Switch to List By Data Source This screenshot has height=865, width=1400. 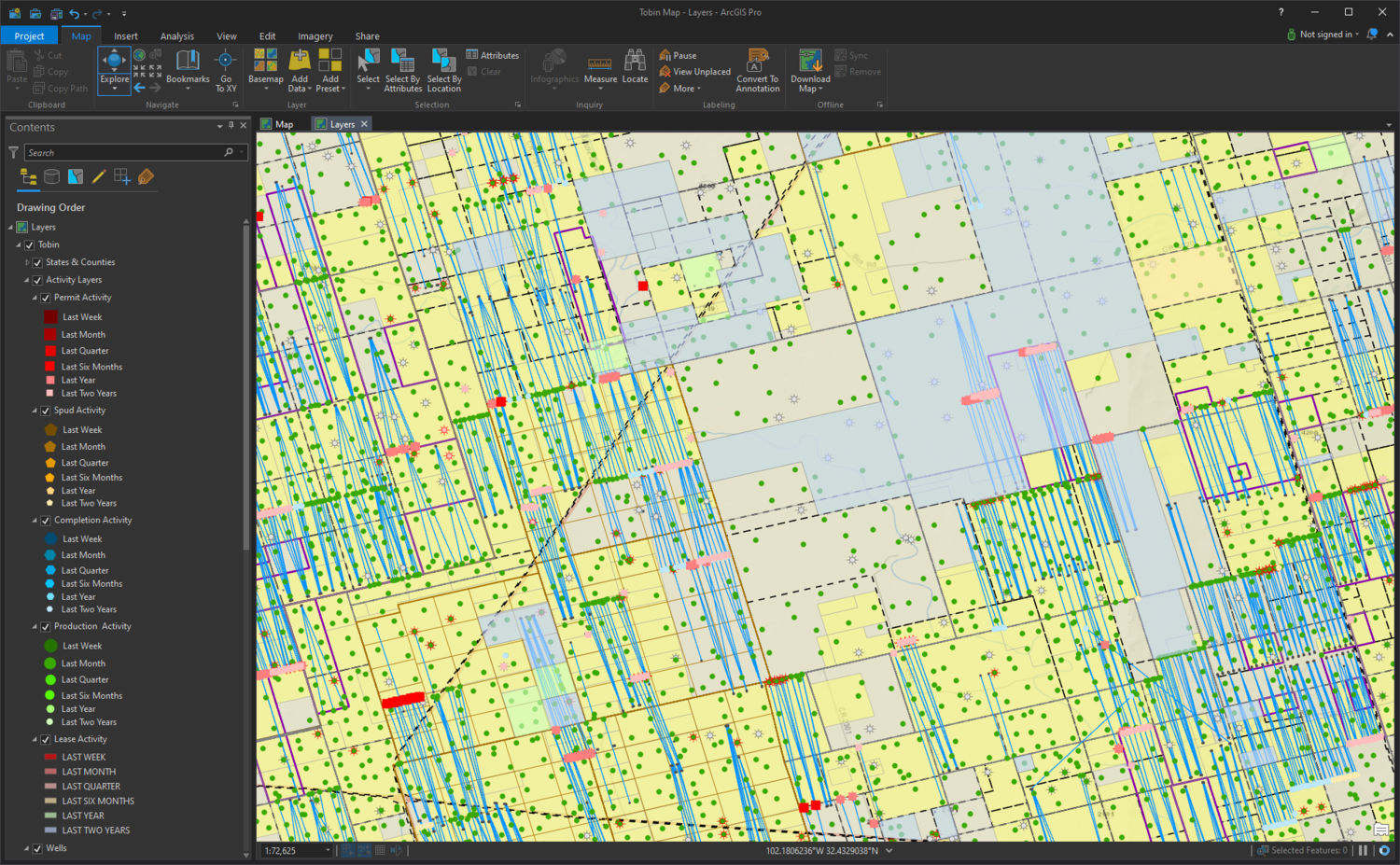[52, 177]
